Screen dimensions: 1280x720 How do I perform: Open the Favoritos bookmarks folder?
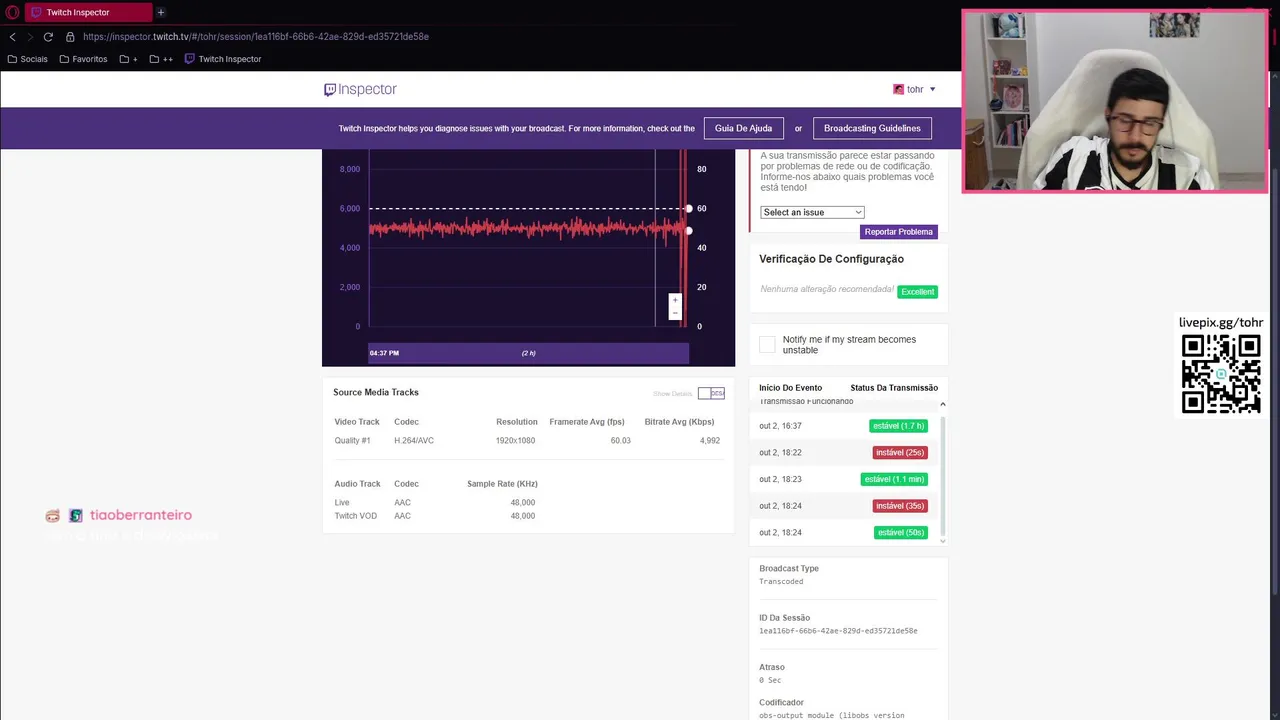pos(83,59)
